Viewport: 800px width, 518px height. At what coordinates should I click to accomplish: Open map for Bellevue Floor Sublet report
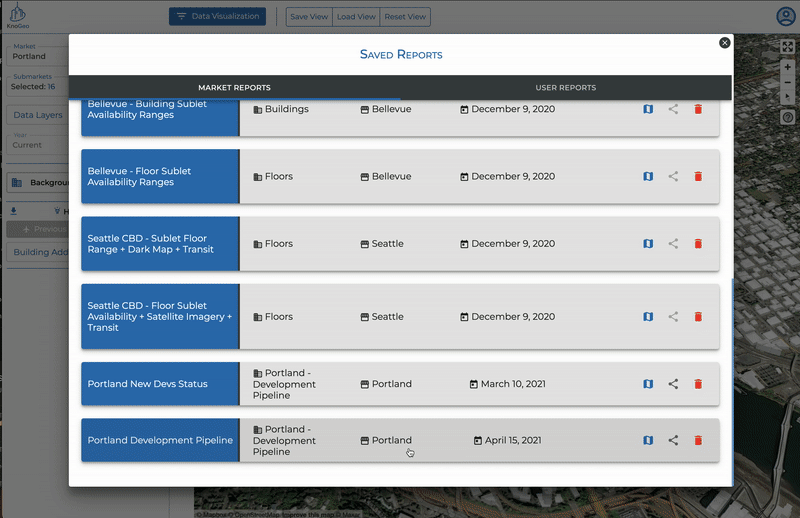click(x=648, y=176)
